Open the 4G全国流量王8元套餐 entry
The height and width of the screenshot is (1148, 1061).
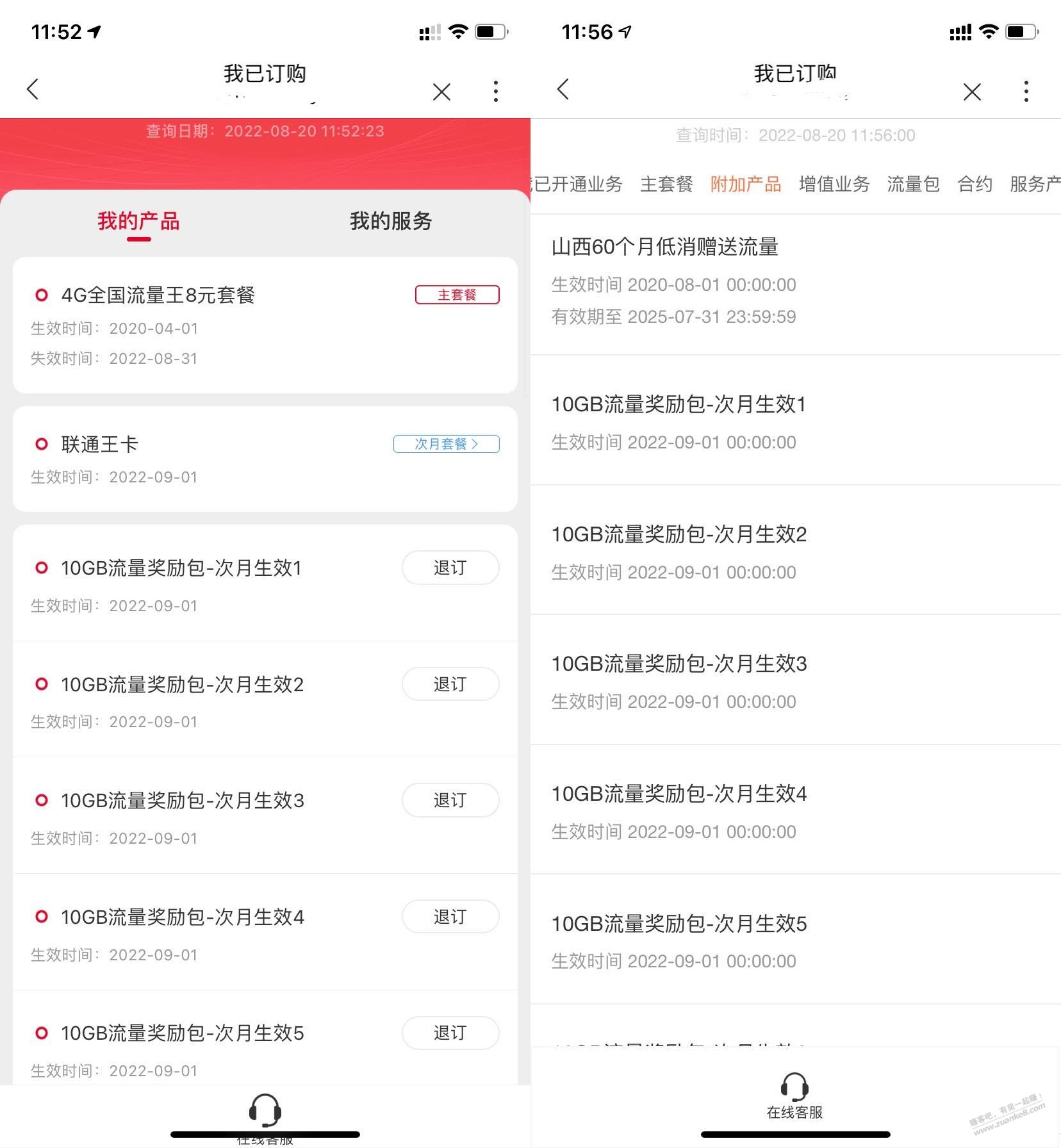pos(265,325)
